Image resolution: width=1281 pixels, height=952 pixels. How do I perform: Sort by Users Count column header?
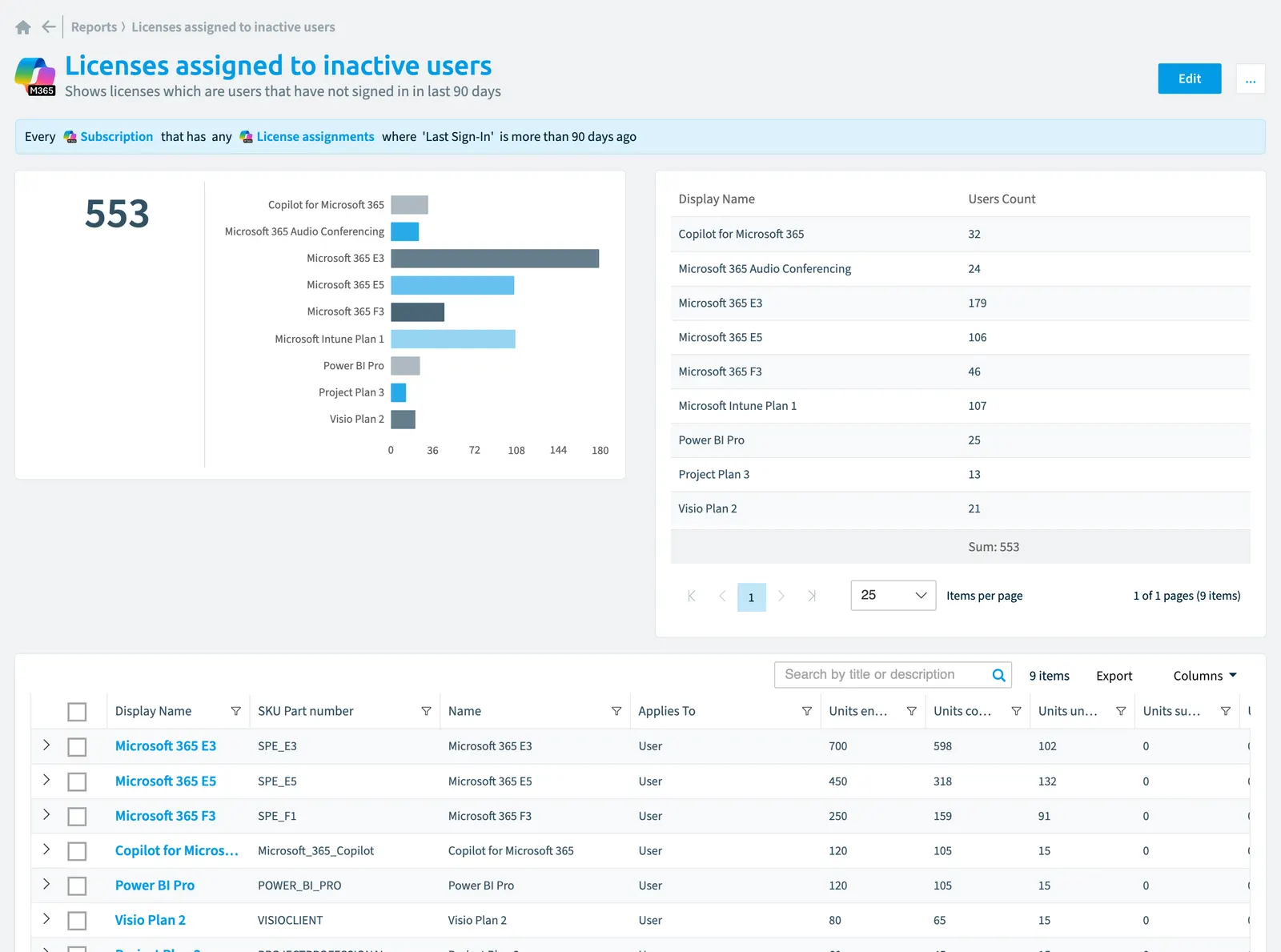click(x=1002, y=199)
